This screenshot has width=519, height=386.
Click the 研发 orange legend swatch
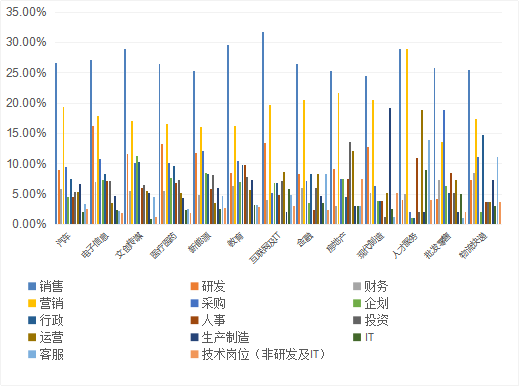[x=194, y=286]
